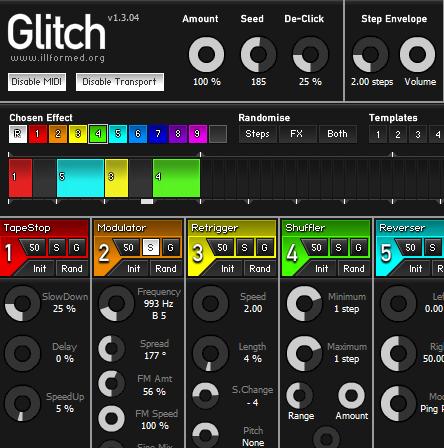Toggle Modulator S solo button
This screenshot has width=444, height=448.
point(151,248)
